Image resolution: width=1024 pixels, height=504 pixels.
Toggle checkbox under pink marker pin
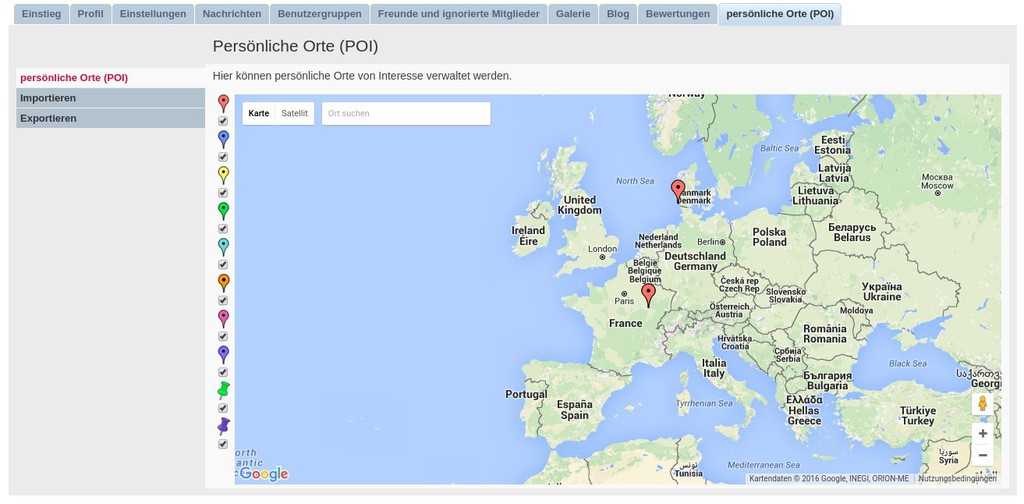point(223,337)
